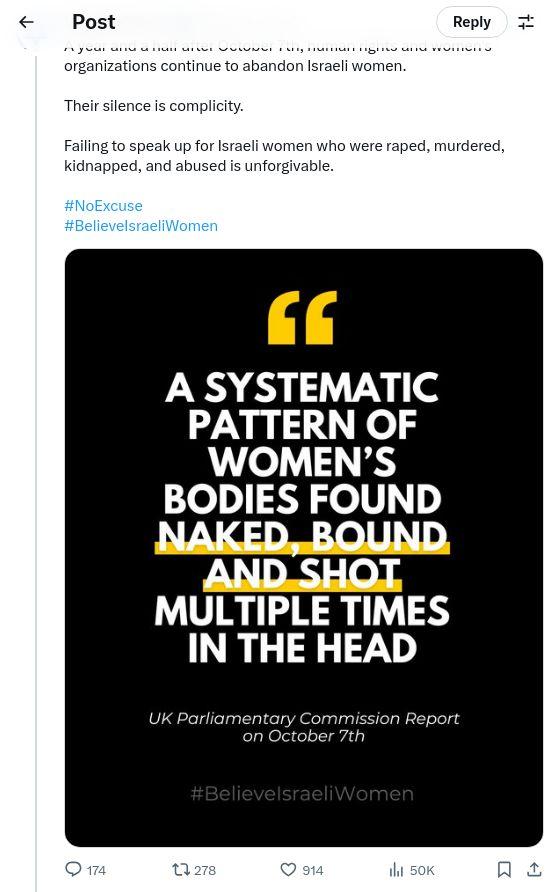Click the 914 likes count
The height and width of the screenshot is (892, 560).
tap(313, 870)
